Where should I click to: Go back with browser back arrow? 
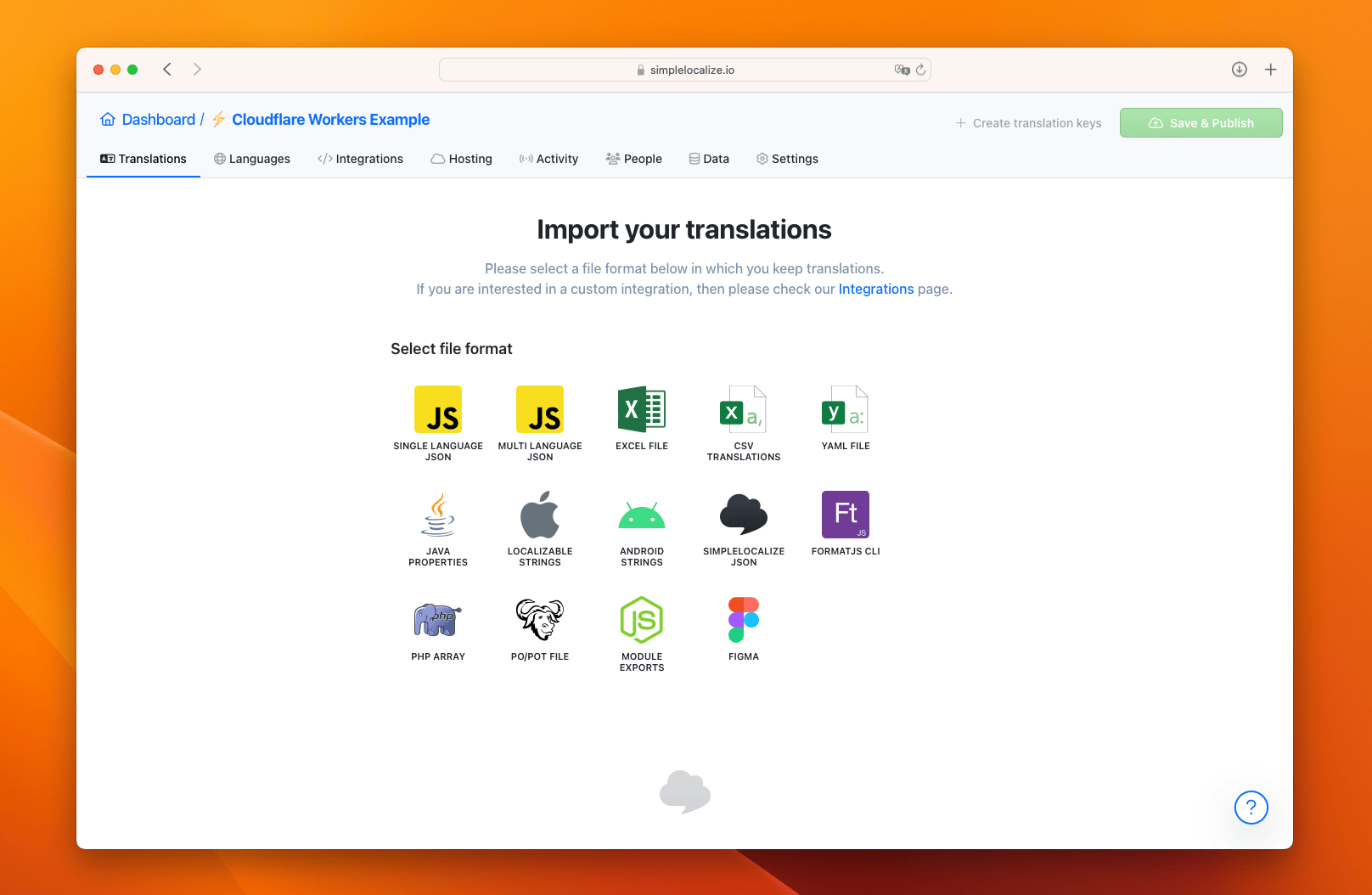167,70
